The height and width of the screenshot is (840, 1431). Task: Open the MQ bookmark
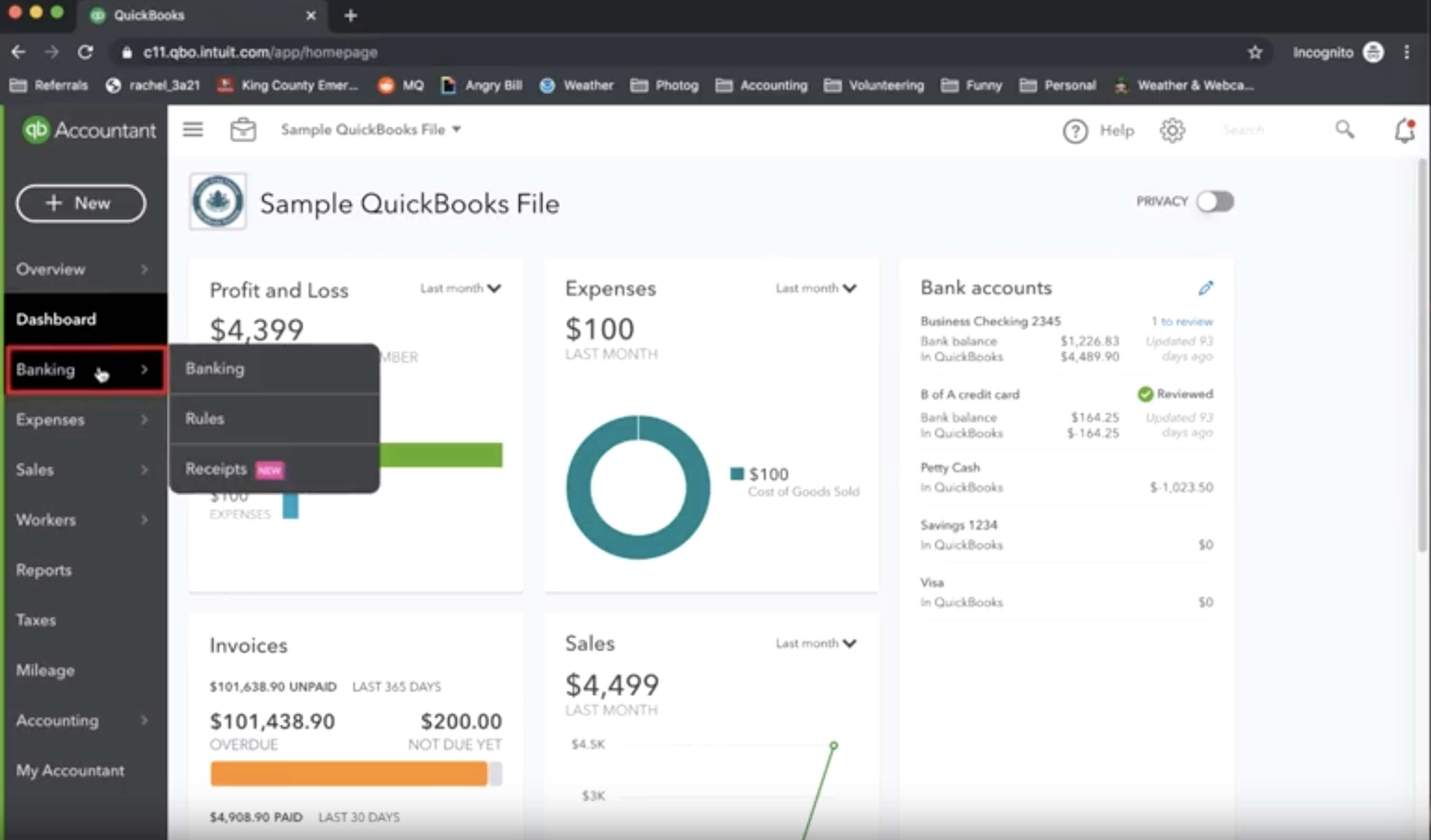401,85
